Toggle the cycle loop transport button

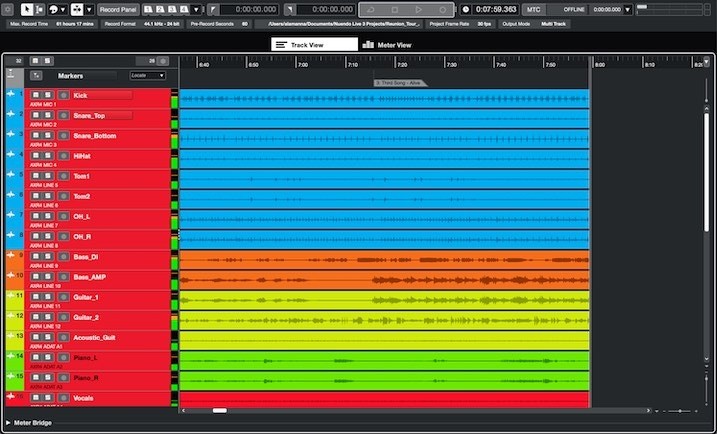tap(371, 10)
